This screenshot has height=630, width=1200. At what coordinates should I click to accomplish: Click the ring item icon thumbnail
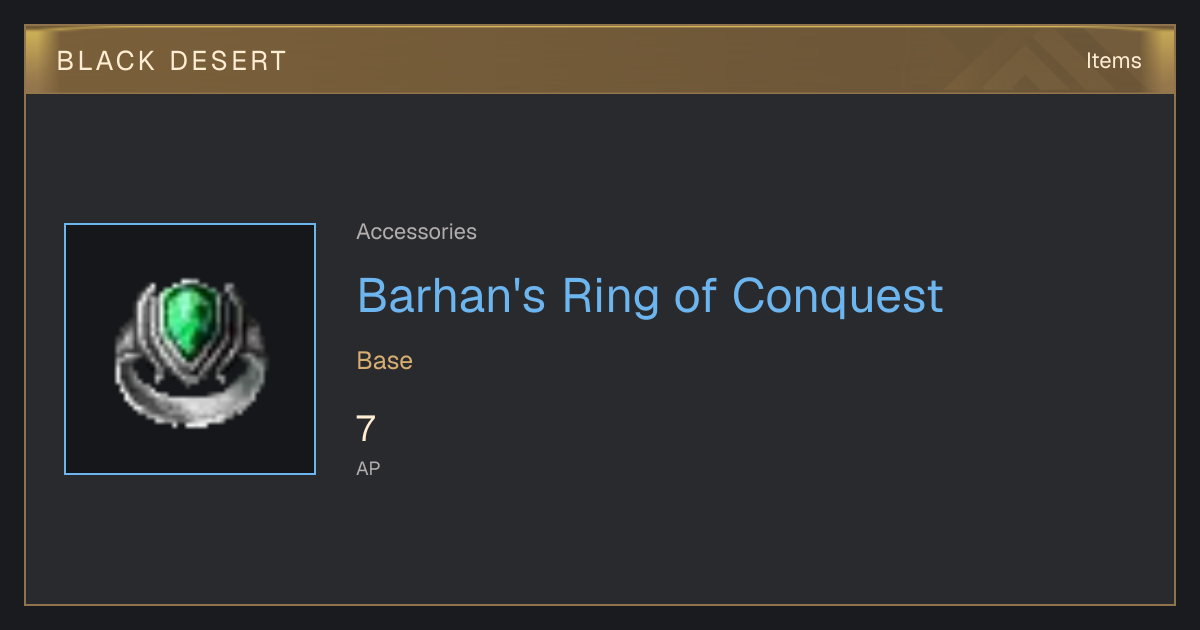[190, 349]
